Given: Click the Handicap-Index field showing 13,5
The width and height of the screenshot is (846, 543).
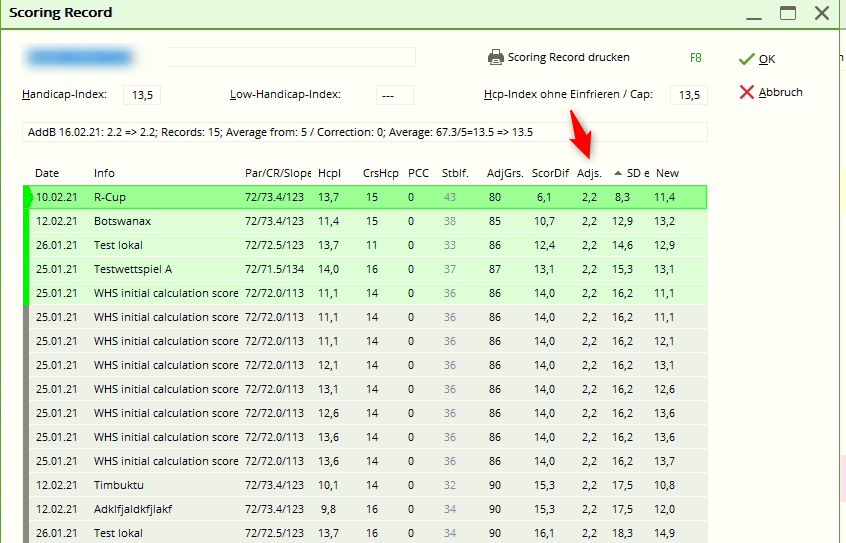Looking at the screenshot, I should pos(142,95).
